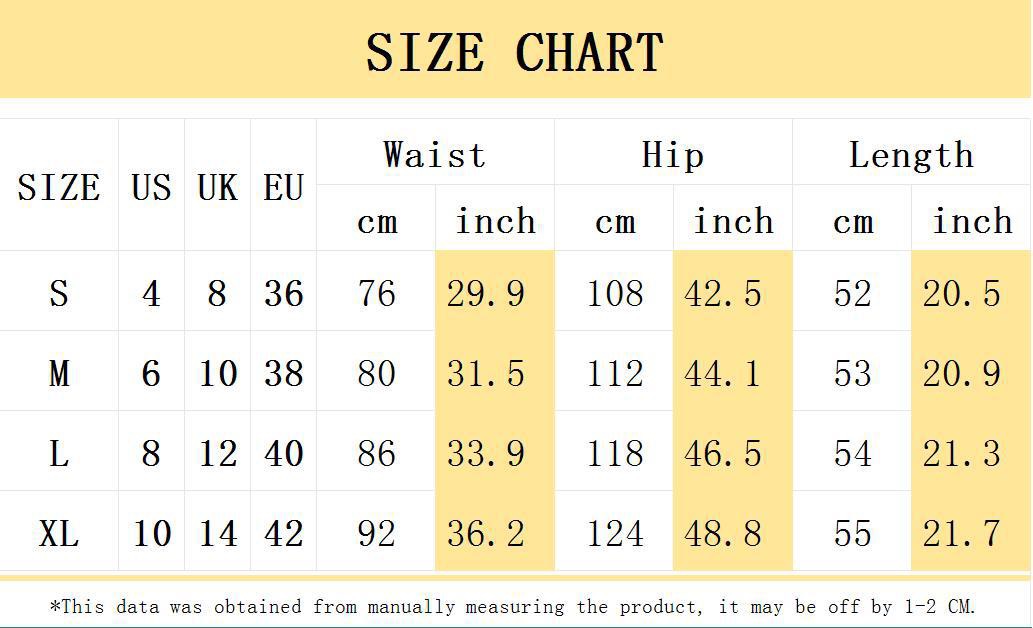The width and height of the screenshot is (1033, 628).
Task: Select the M size row label
Action: click(59, 373)
